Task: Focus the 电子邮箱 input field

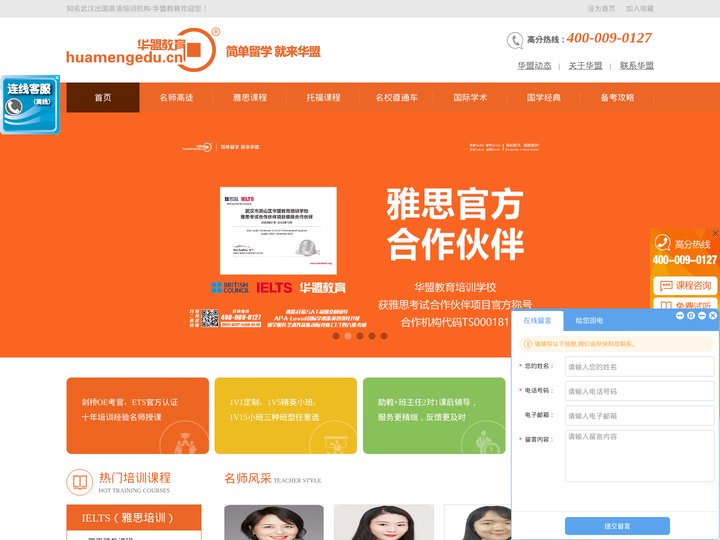Action: coord(640,416)
